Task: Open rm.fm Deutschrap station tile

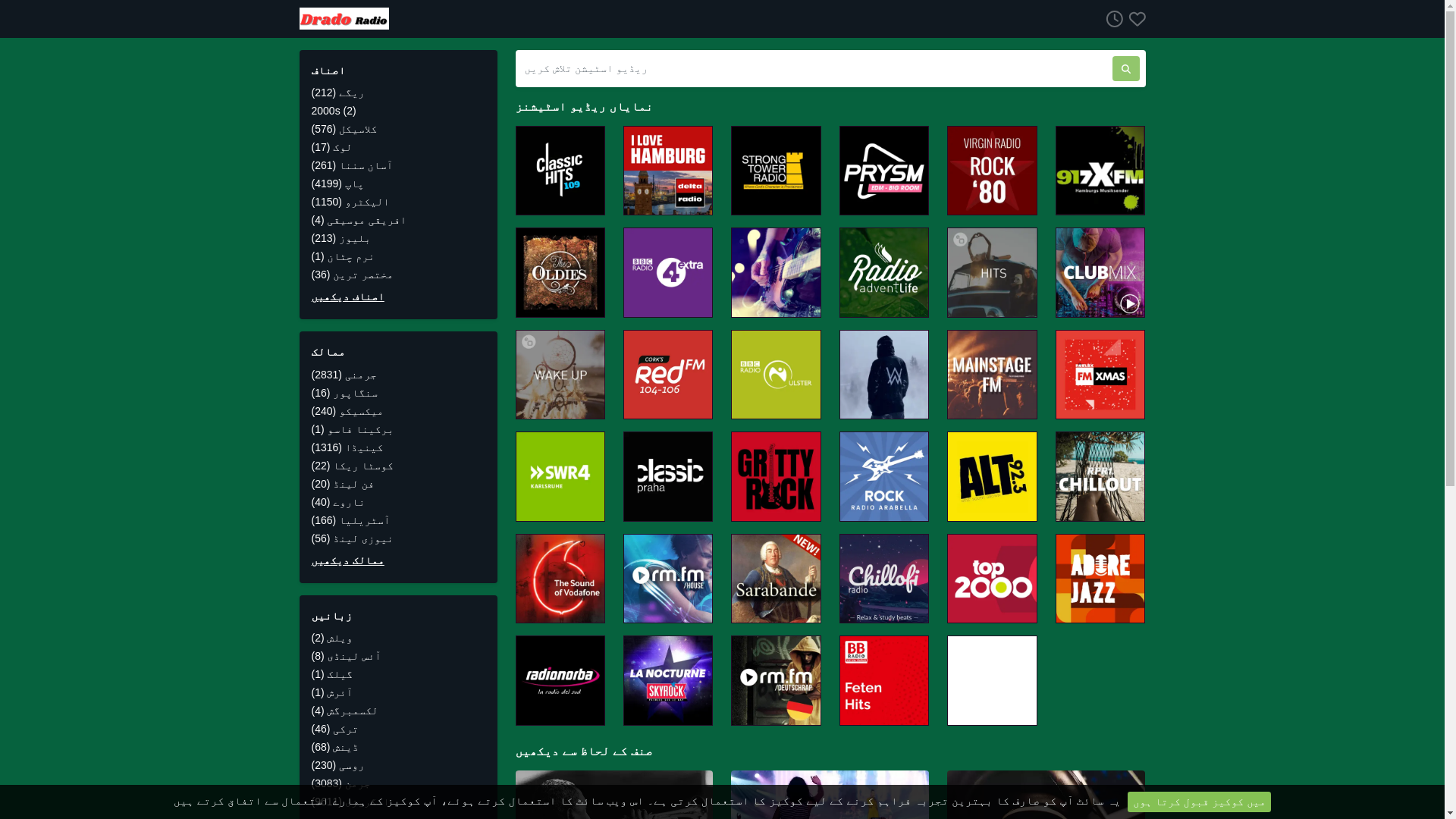Action: coord(776,681)
